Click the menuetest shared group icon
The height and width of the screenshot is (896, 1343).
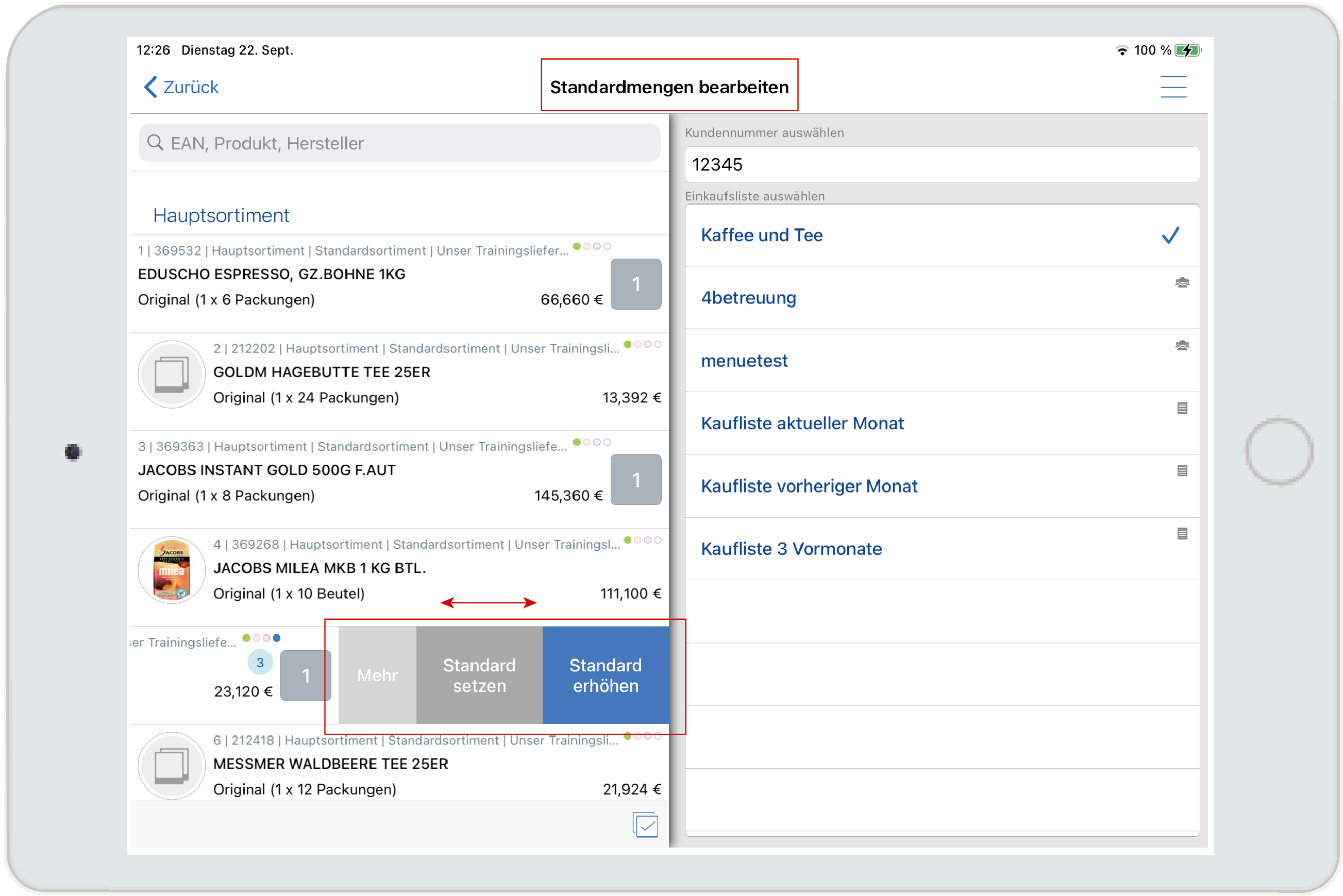pyautogui.click(x=1181, y=345)
